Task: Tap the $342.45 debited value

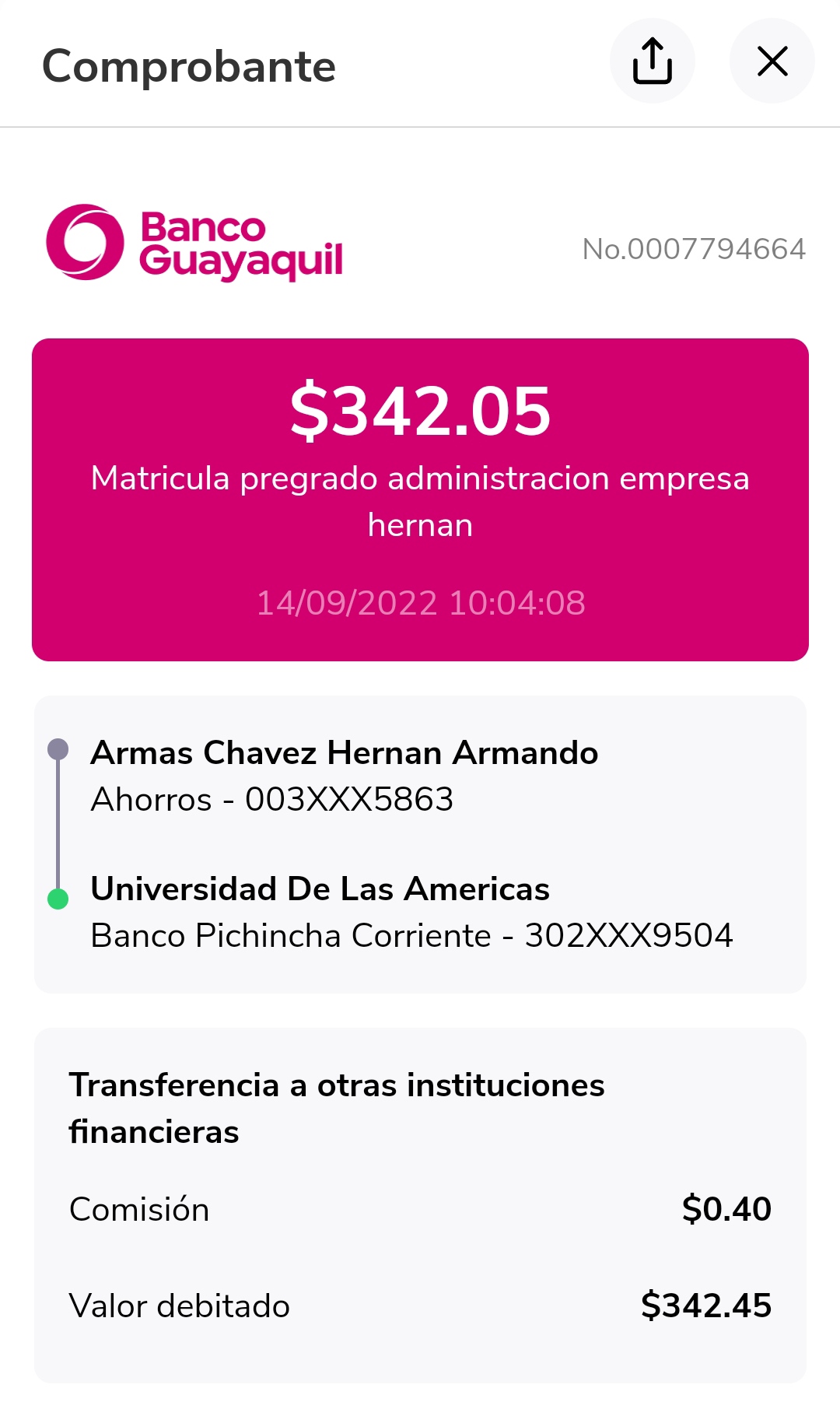Action: pyautogui.click(x=705, y=1306)
